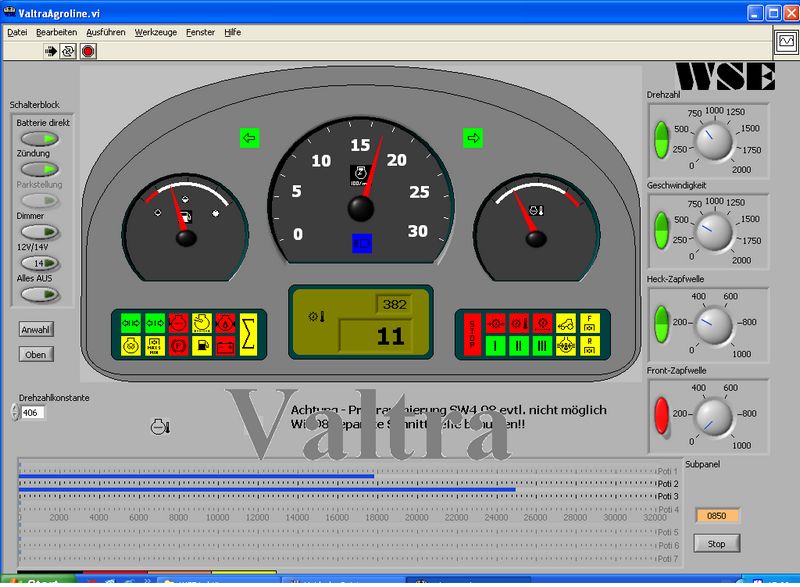Open the Hilfe menu
This screenshot has width=800, height=587.
click(x=233, y=32)
